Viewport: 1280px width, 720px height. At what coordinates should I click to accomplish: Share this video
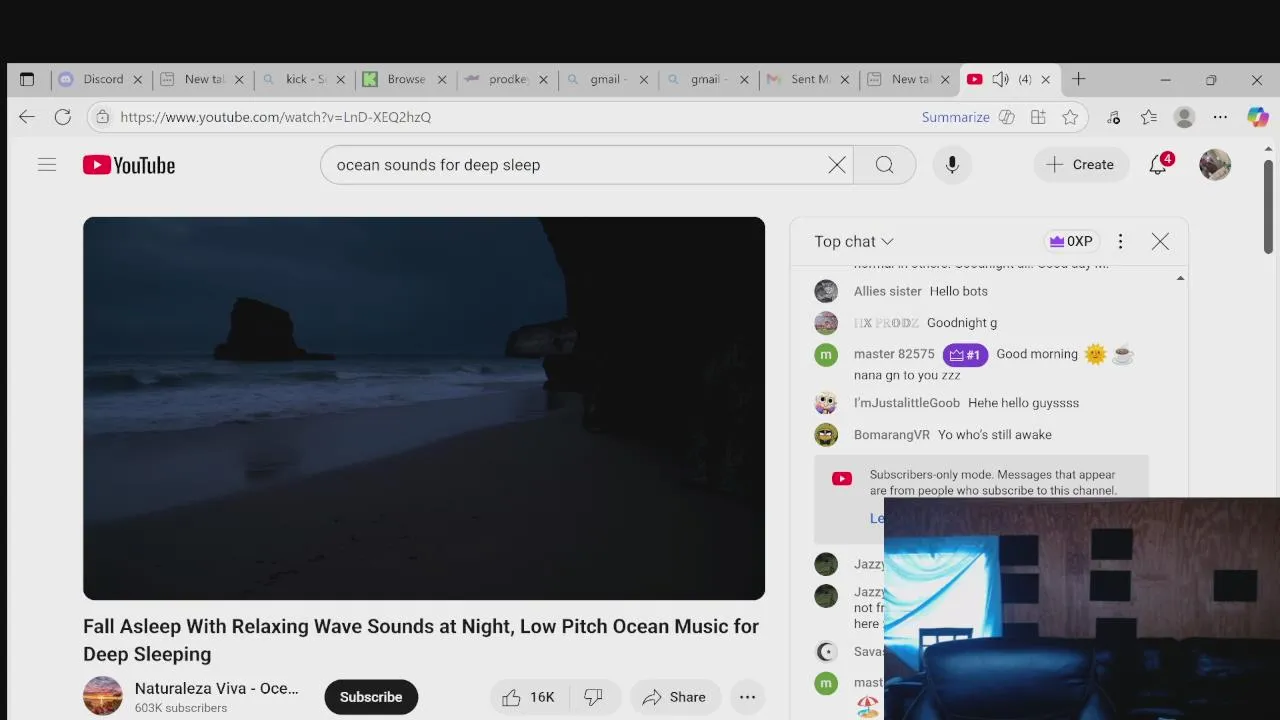coord(674,697)
